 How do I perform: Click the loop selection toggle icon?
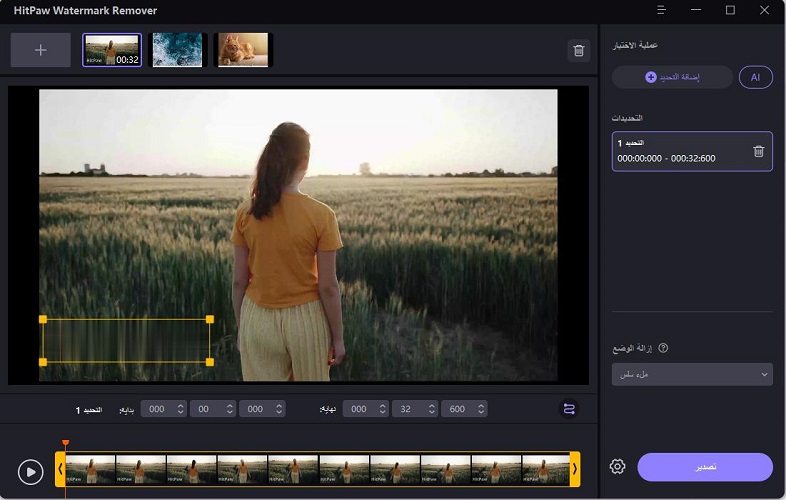point(569,409)
